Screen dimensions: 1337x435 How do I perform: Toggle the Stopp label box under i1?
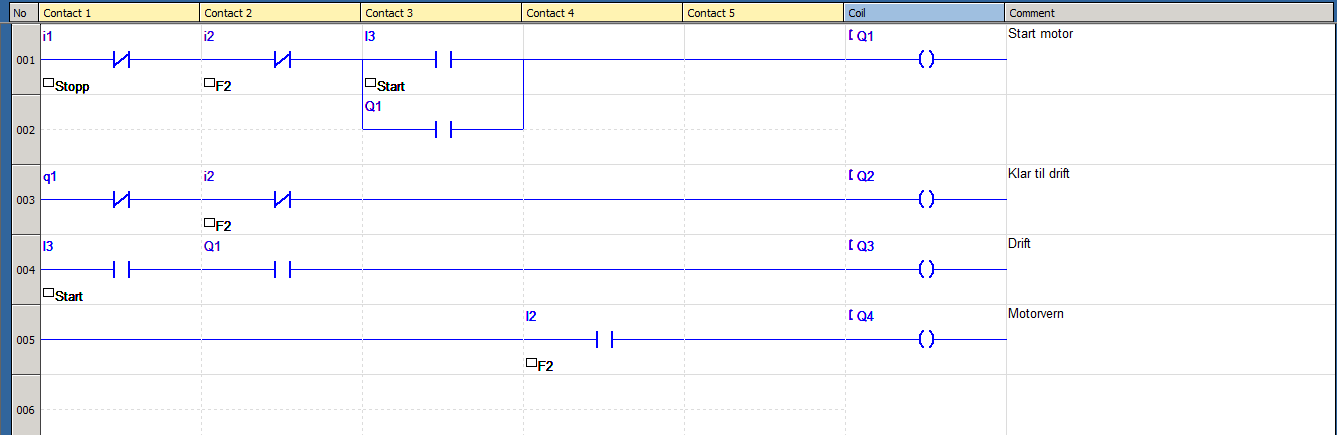tap(48, 83)
